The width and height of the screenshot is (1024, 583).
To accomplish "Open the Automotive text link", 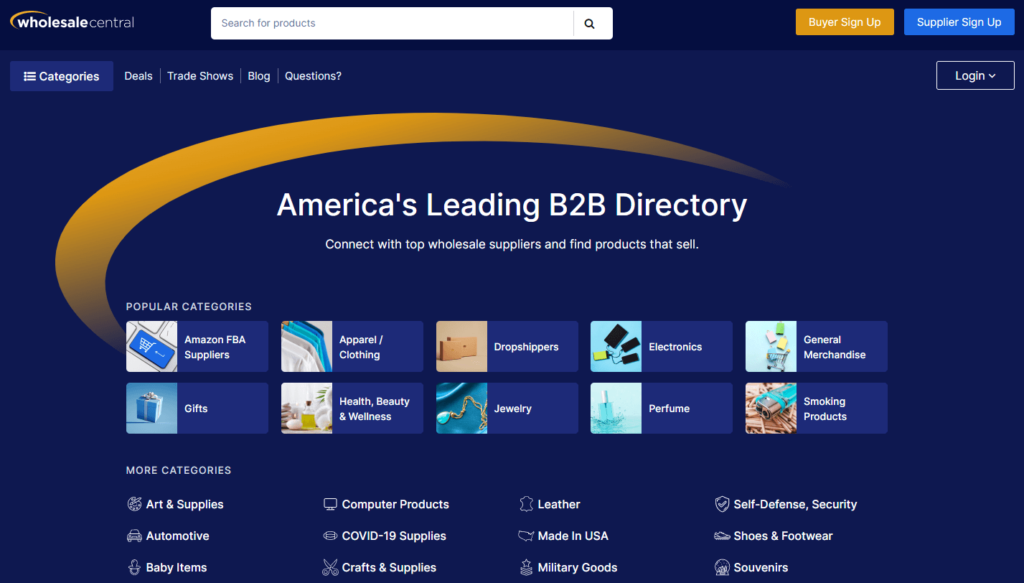I will tap(178, 536).
